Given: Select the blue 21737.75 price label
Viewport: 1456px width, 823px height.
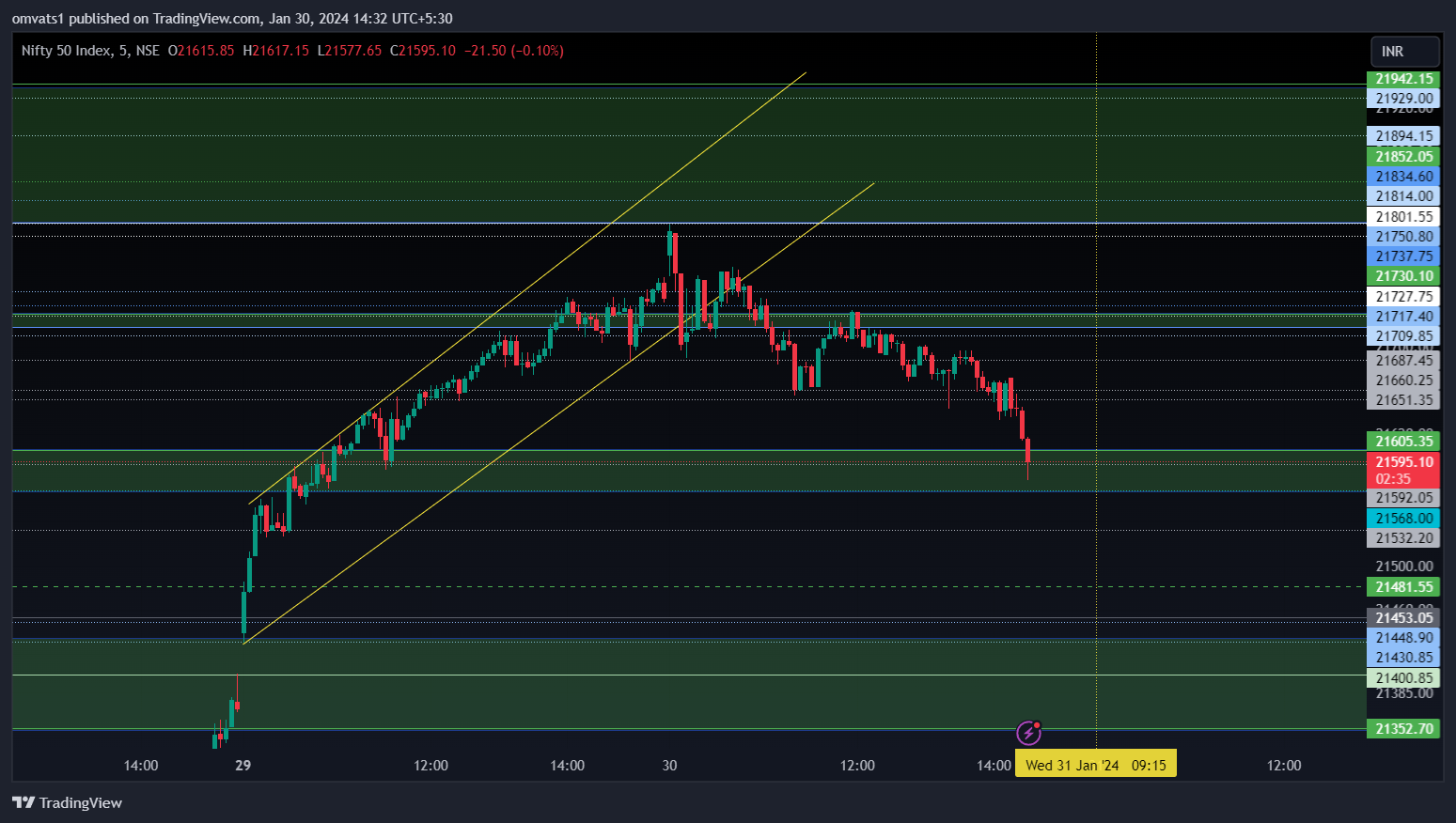Looking at the screenshot, I should coord(1402,256).
